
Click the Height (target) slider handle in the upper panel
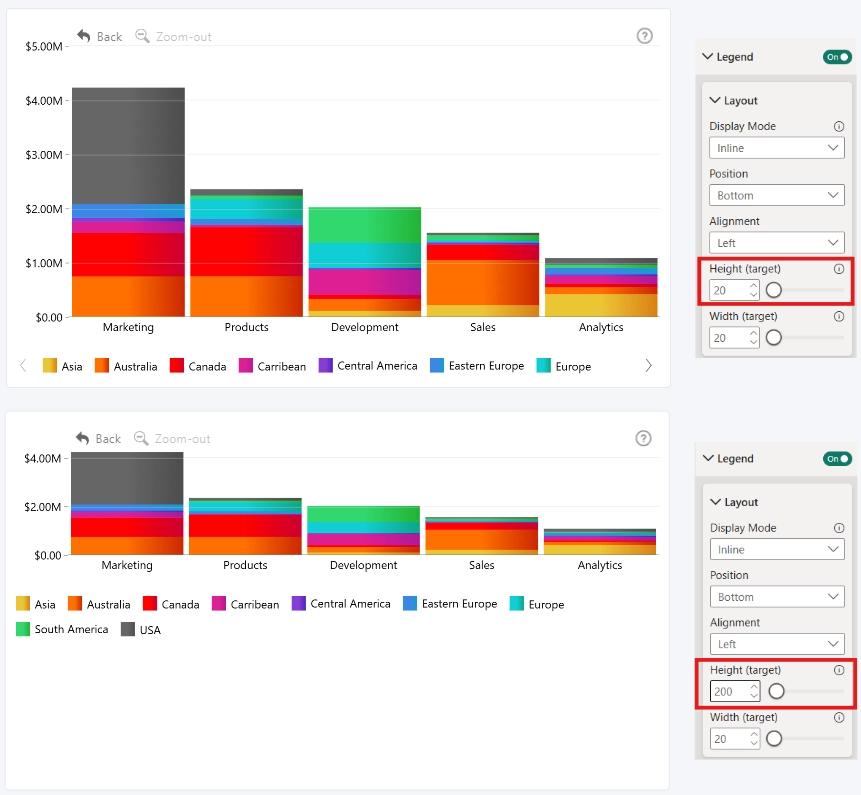(x=774, y=290)
